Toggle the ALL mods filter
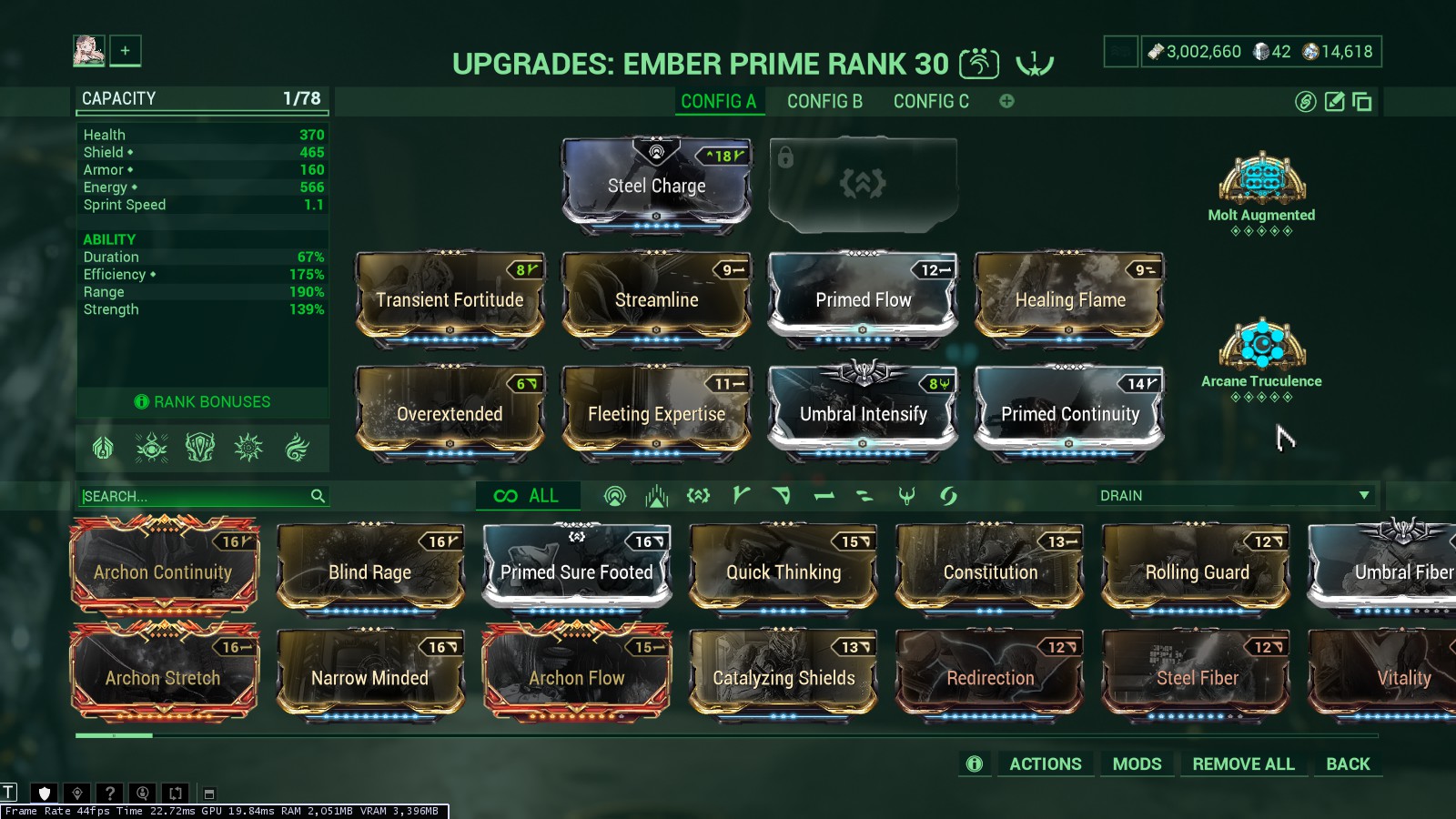 pyautogui.click(x=527, y=496)
